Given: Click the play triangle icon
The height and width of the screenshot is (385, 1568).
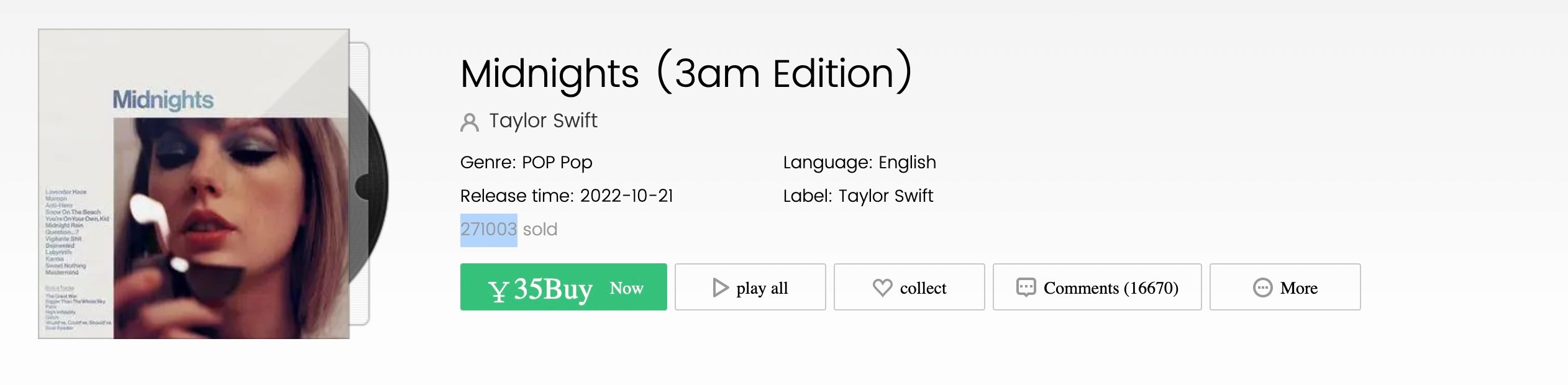Looking at the screenshot, I should pos(721,288).
